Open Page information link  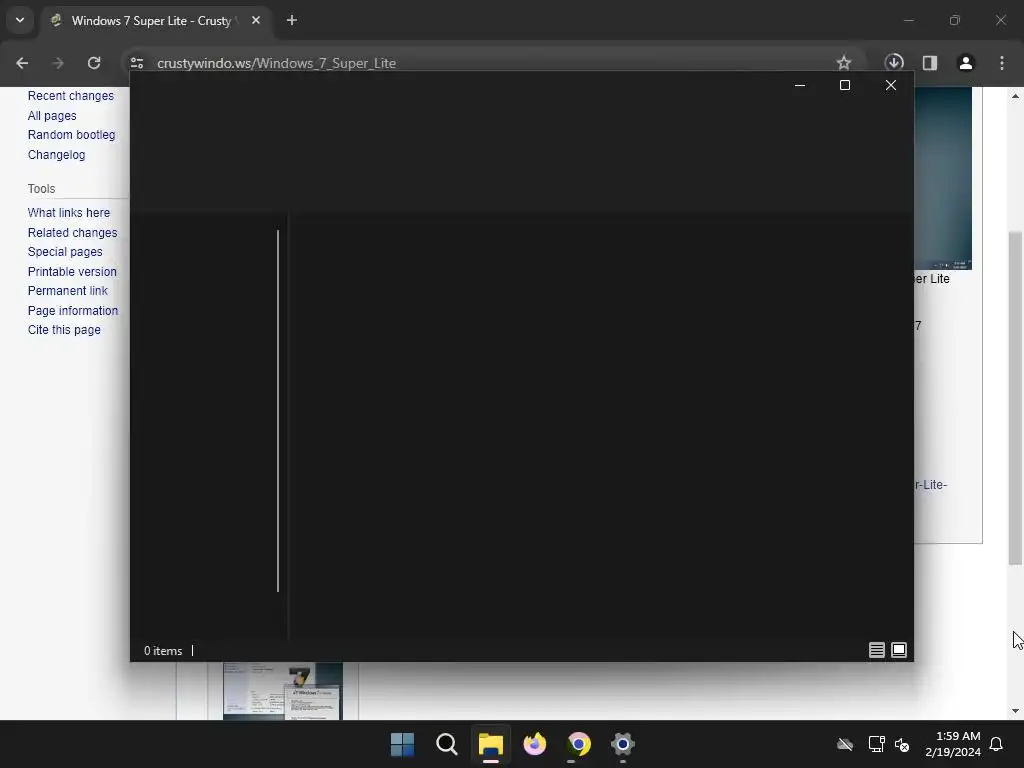tap(72, 311)
